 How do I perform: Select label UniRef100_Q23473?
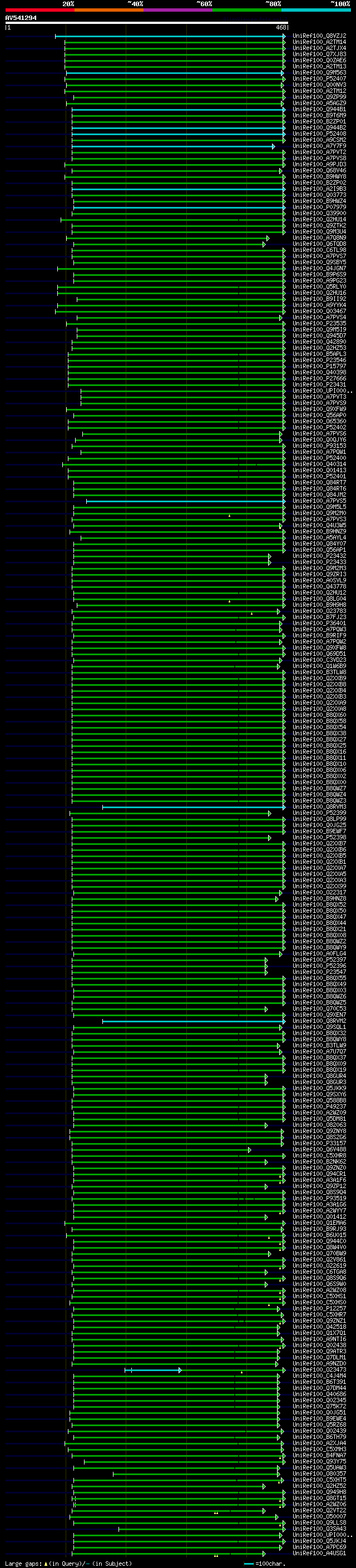319,1370
